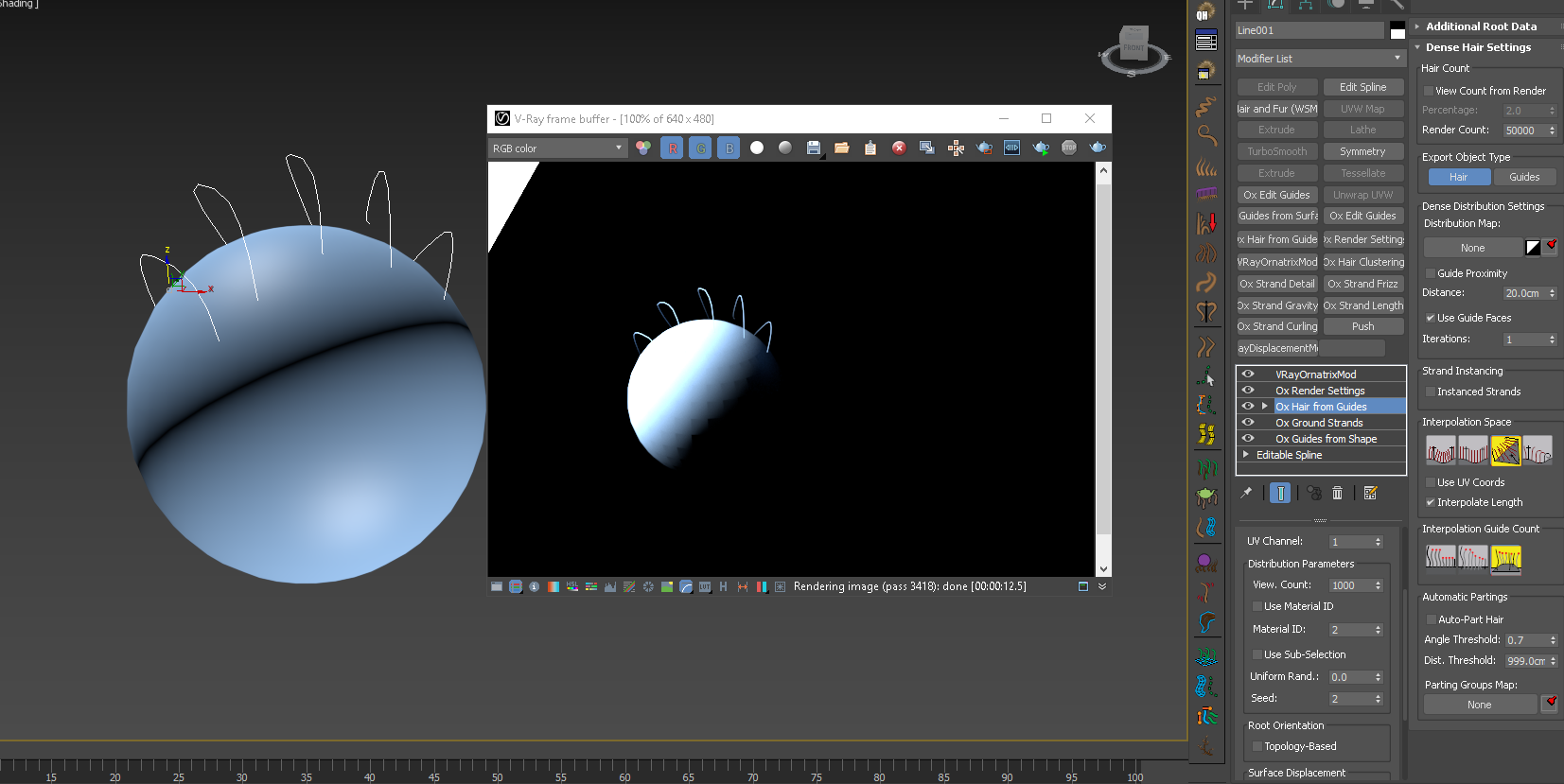The image size is (1564, 784).
Task: Uncheck Use Guide Faces option
Action: (1431, 318)
